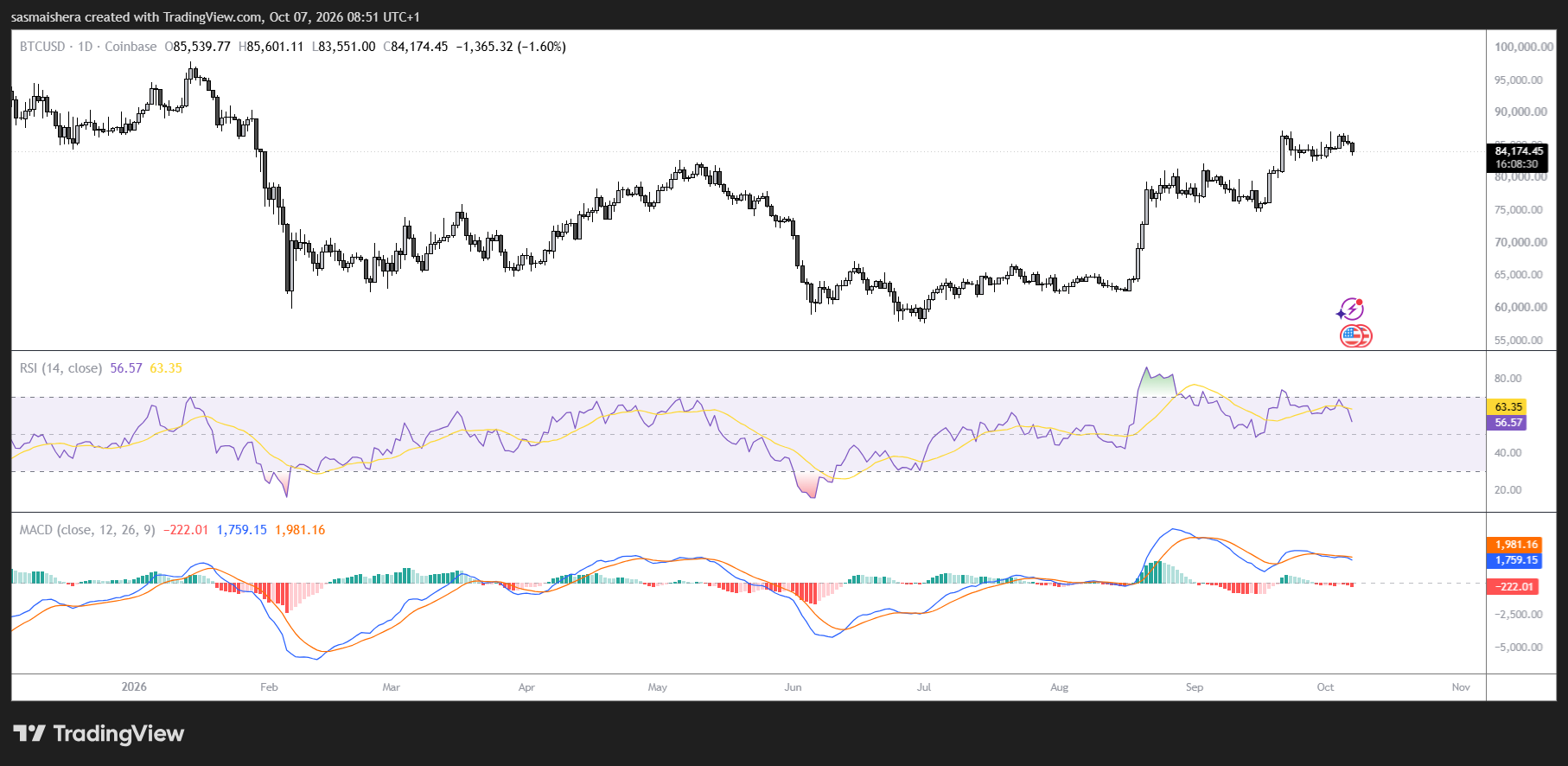This screenshot has height=766, width=1568.
Task: Click the US flag economic event icon
Action: [x=1355, y=335]
